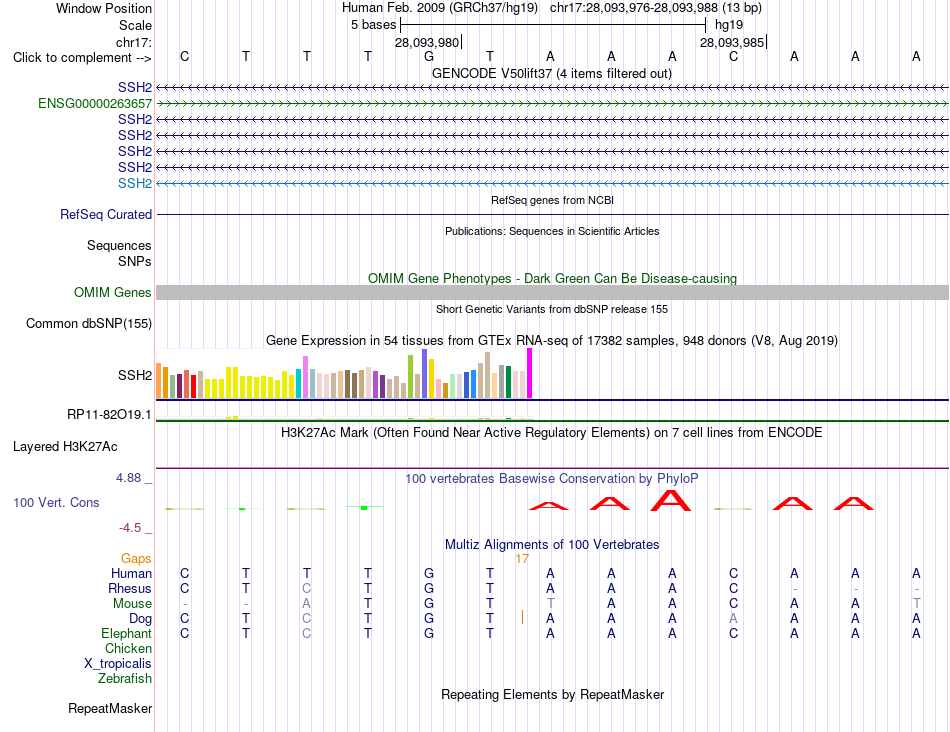Click the light-blue SSH2 transcript label
950x732 pixels.
pos(135,183)
